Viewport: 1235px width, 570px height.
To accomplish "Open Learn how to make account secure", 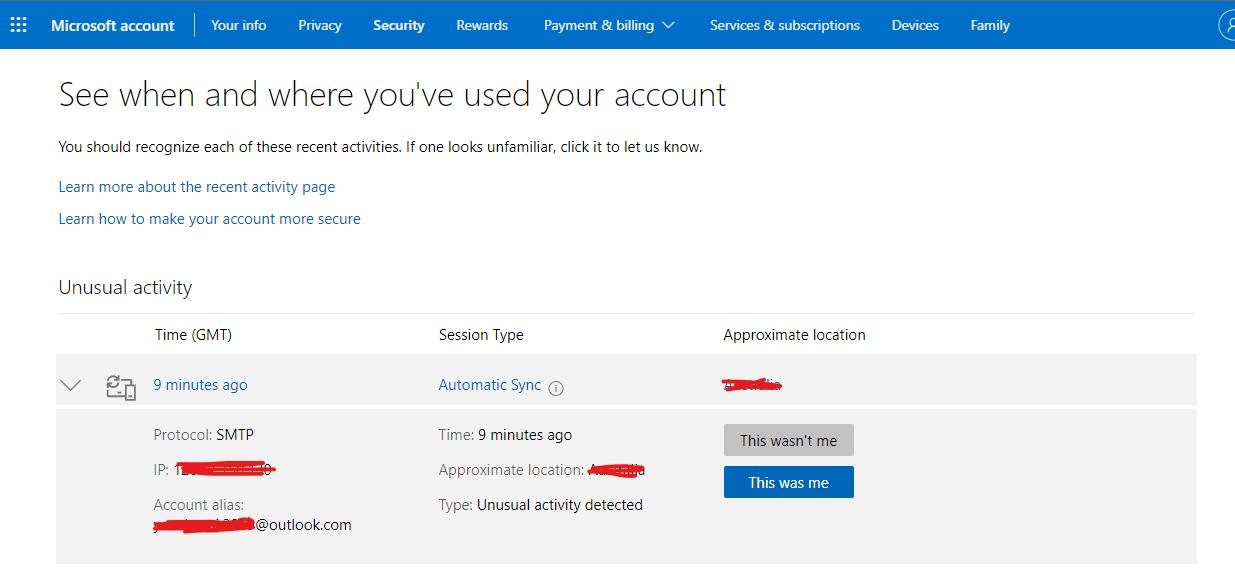I will click(210, 219).
